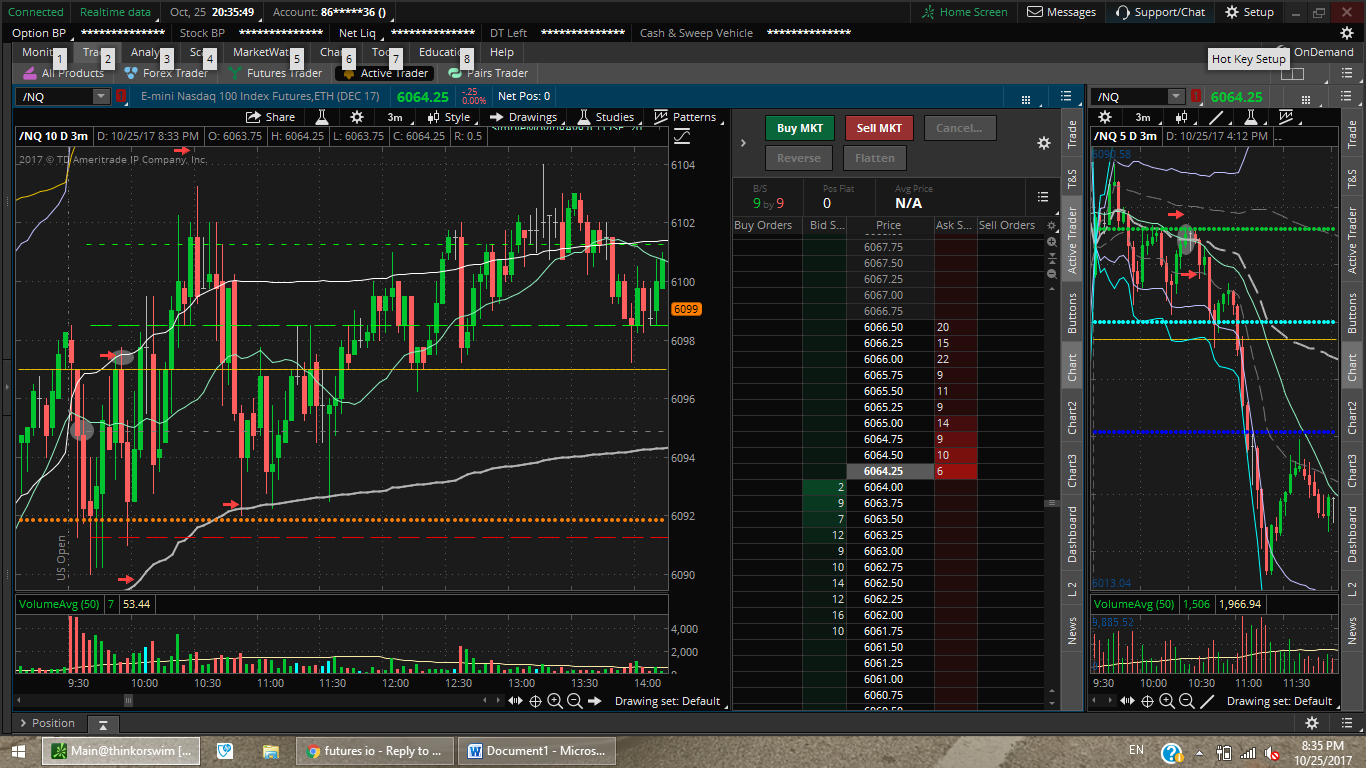Click the candlestick style icon on the 5 D chart
1366x768 pixels.
tap(1181, 117)
